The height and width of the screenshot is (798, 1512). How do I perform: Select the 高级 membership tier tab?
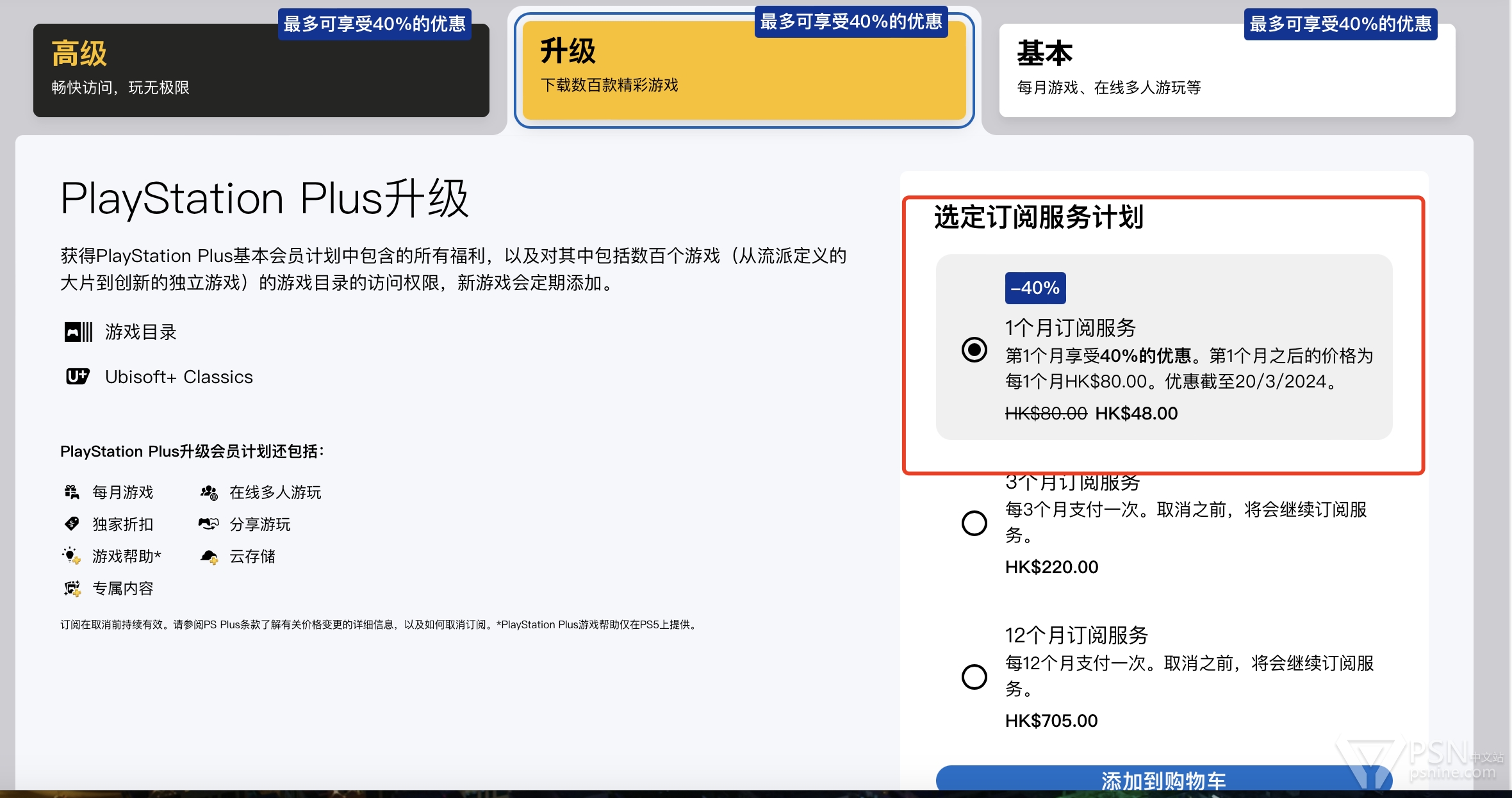click(261, 70)
